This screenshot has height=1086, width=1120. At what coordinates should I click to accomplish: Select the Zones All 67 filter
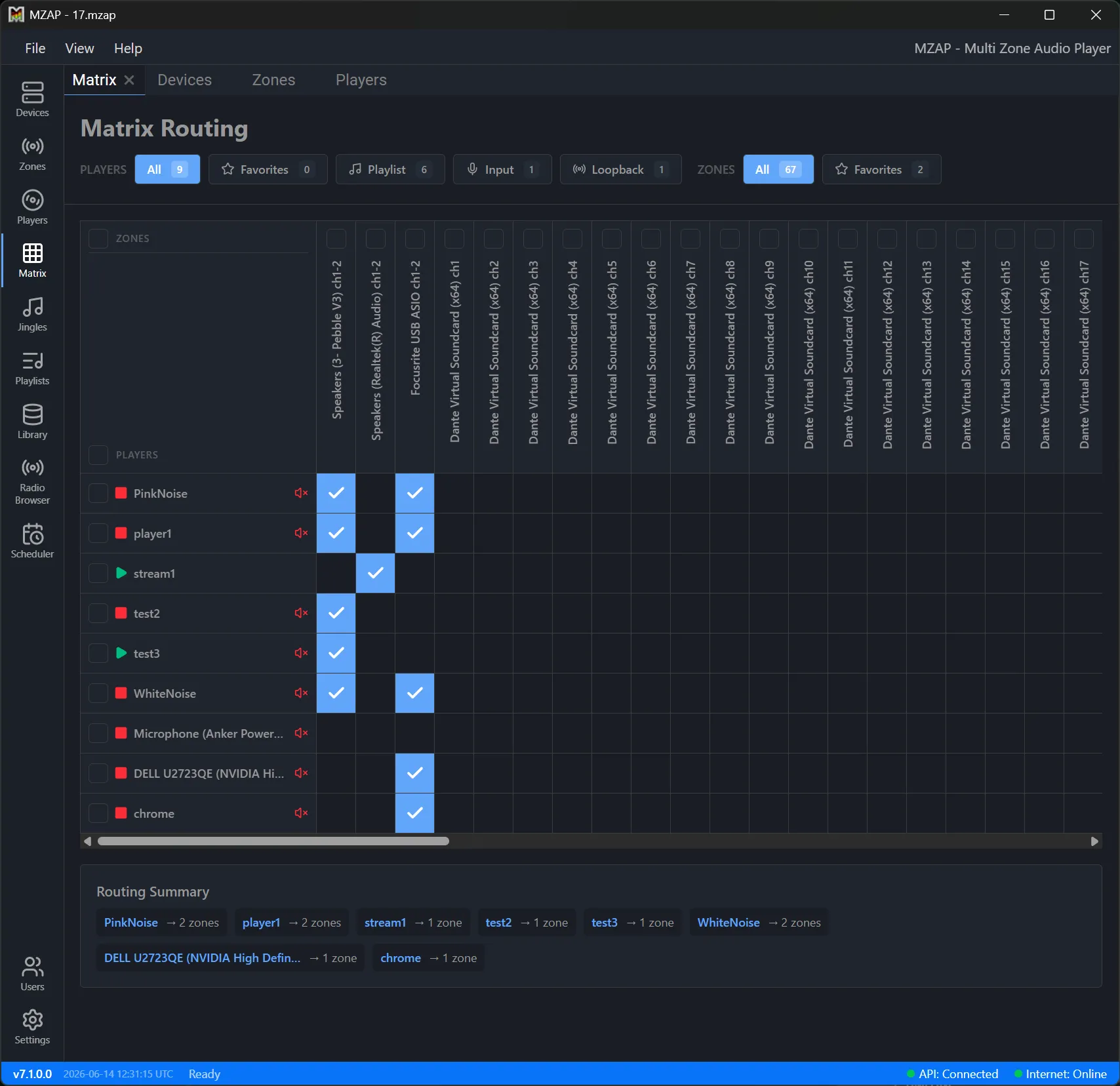click(778, 169)
